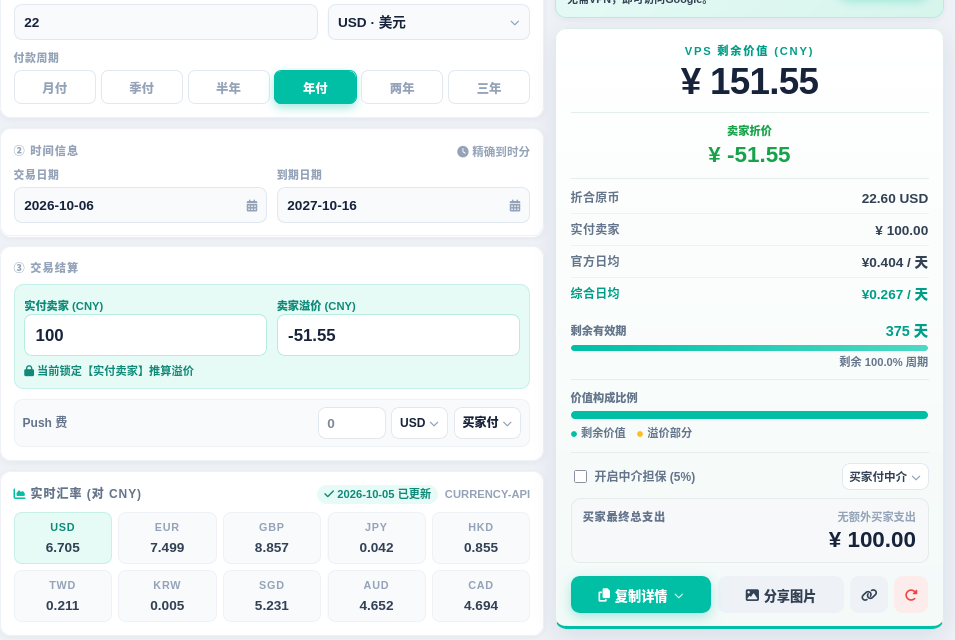Click the 复制详情 button
955x640 pixels.
tap(641, 595)
